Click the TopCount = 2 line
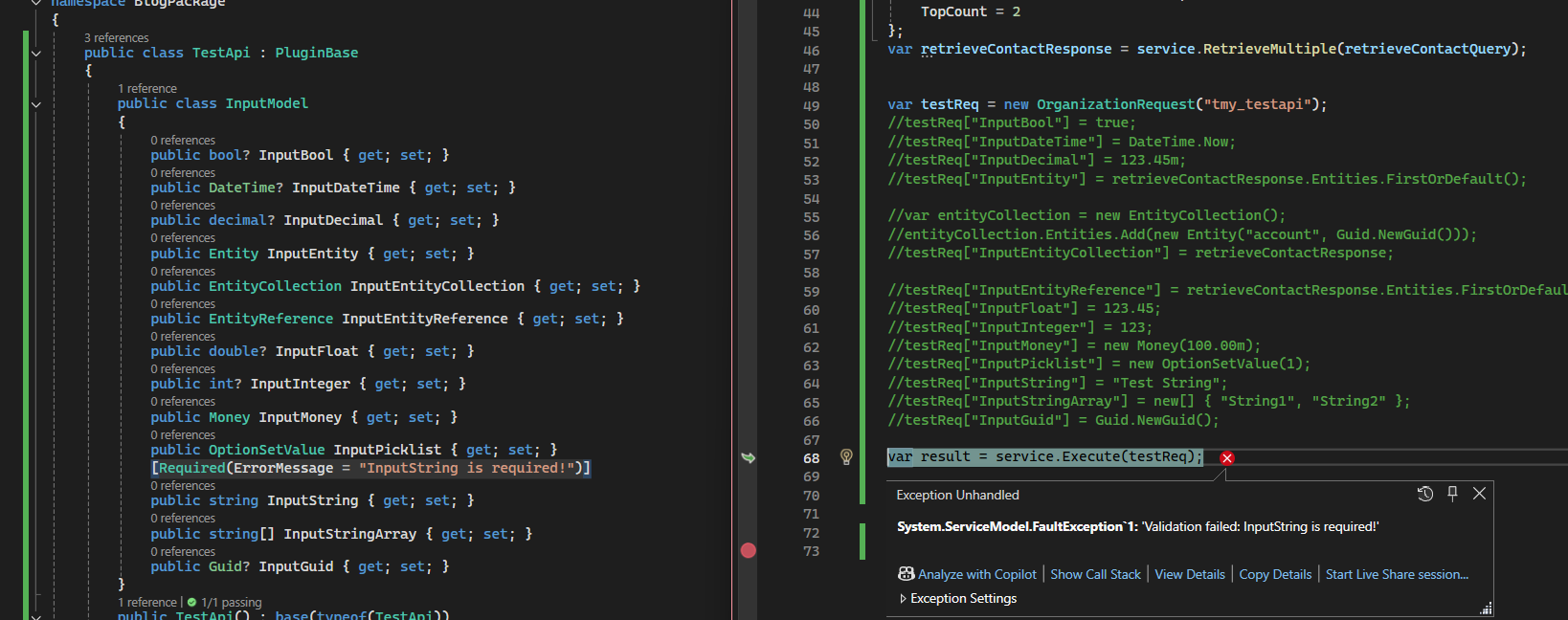Viewport: 1568px width, 620px height. 971,11
